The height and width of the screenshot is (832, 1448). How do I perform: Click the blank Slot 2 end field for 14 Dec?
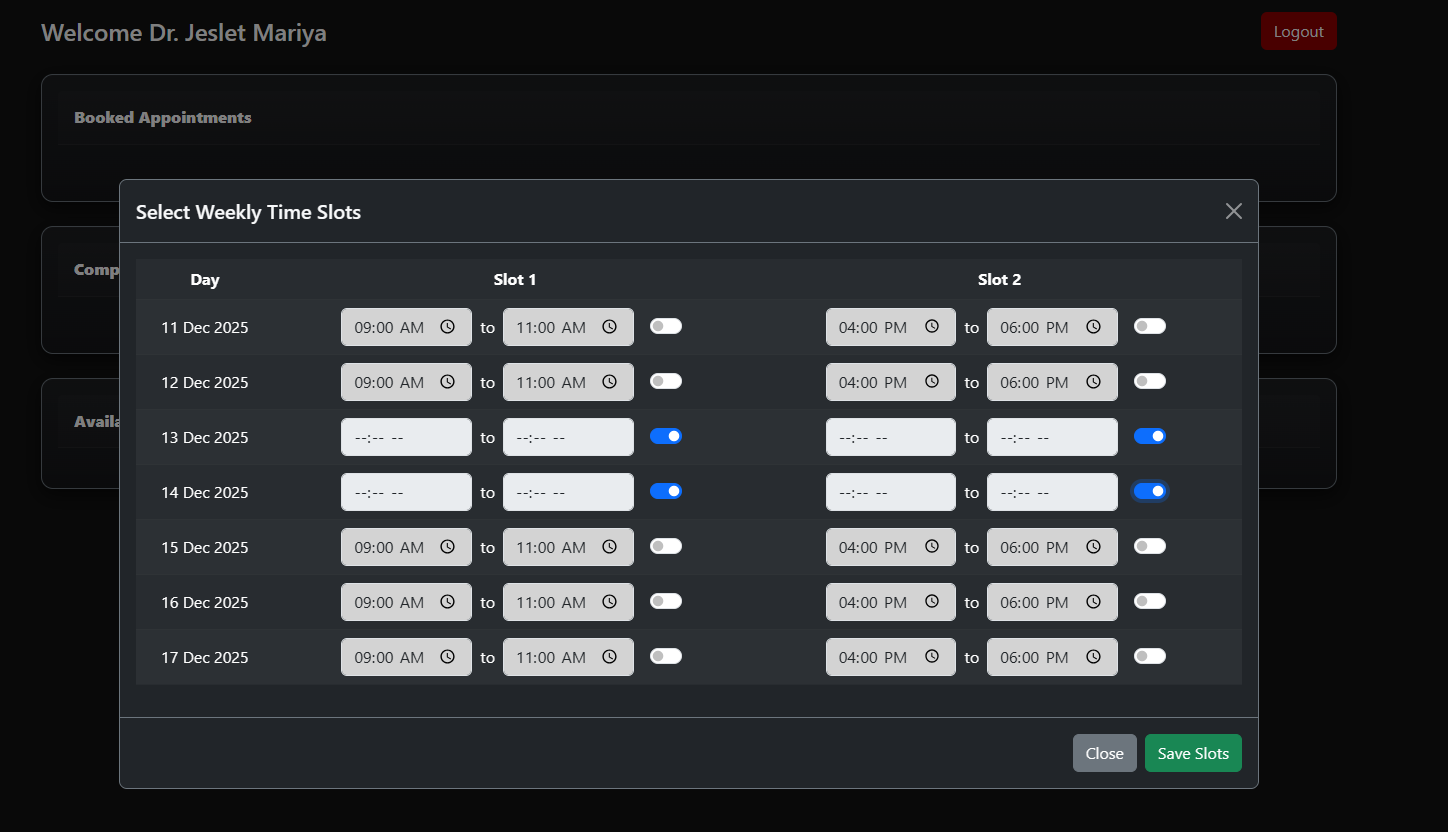[1052, 492]
